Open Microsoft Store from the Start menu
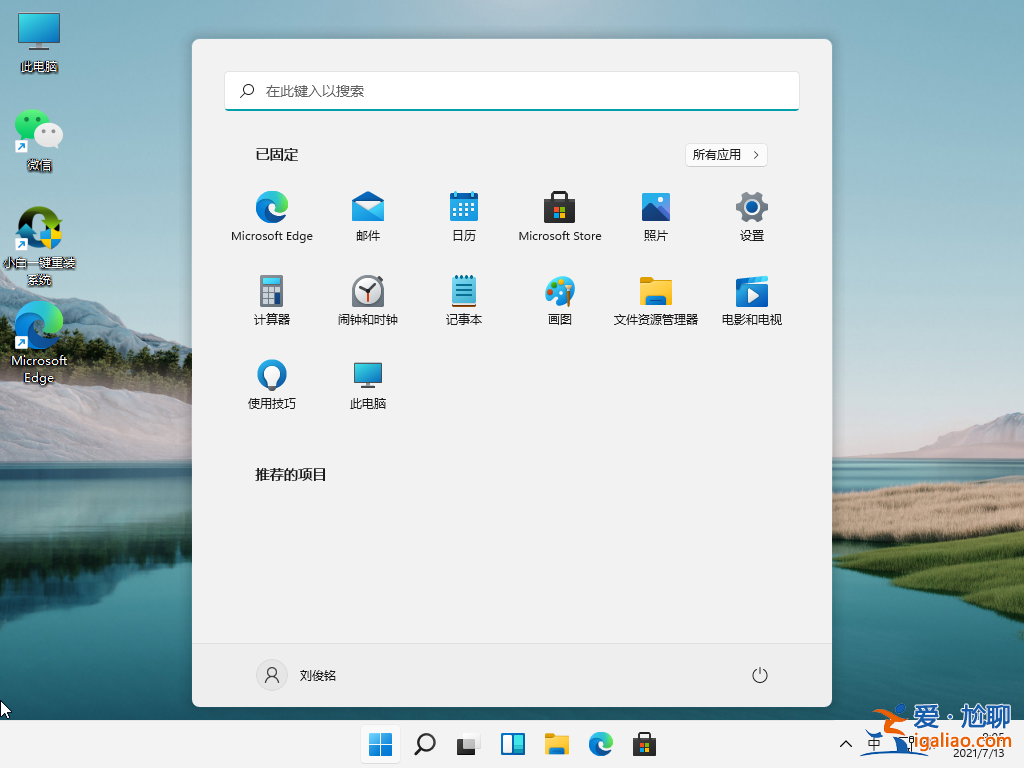Screen dimensions: 1024x768 [559, 209]
